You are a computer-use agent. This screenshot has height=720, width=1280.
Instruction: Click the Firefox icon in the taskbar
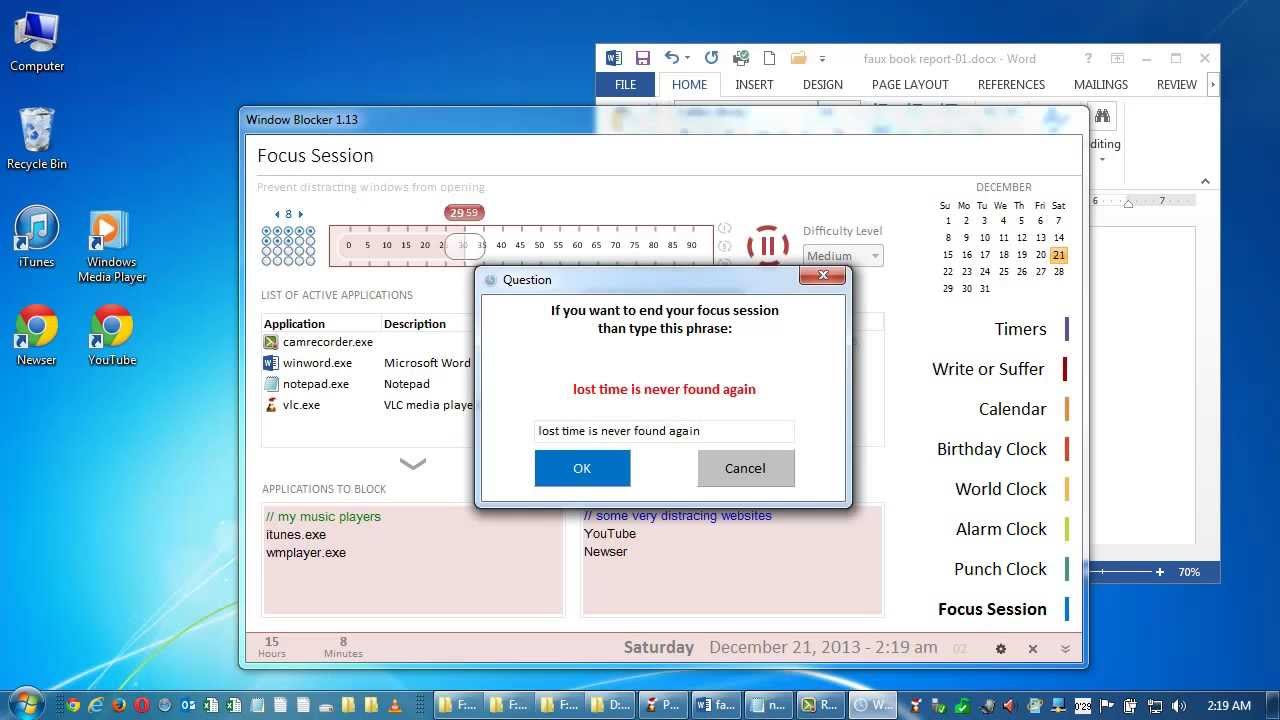click(119, 705)
